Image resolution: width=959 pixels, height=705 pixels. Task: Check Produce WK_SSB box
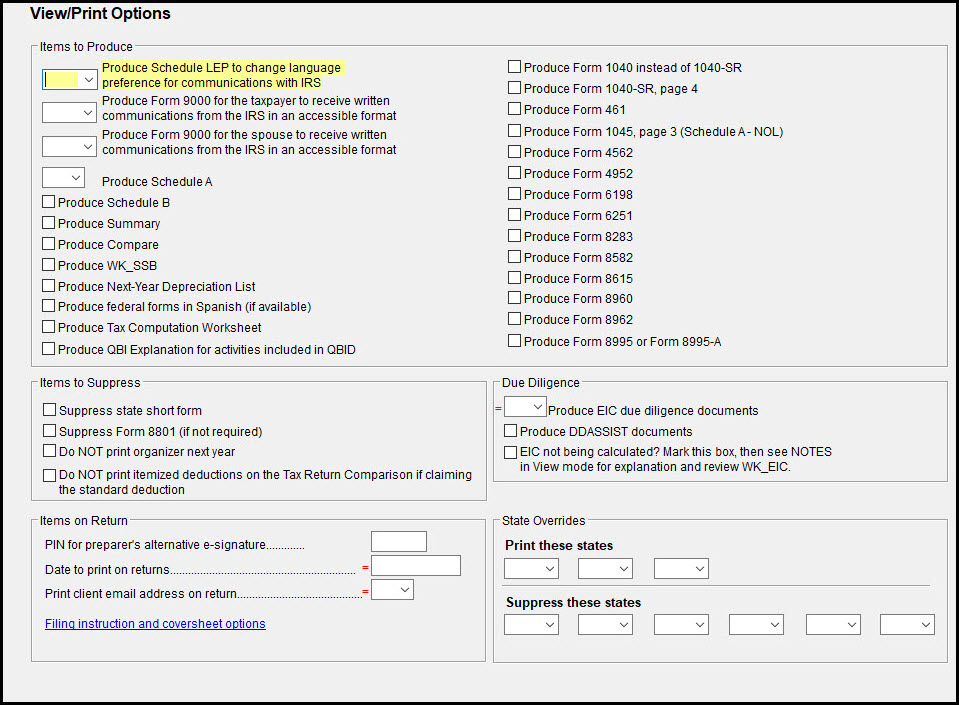[49, 265]
